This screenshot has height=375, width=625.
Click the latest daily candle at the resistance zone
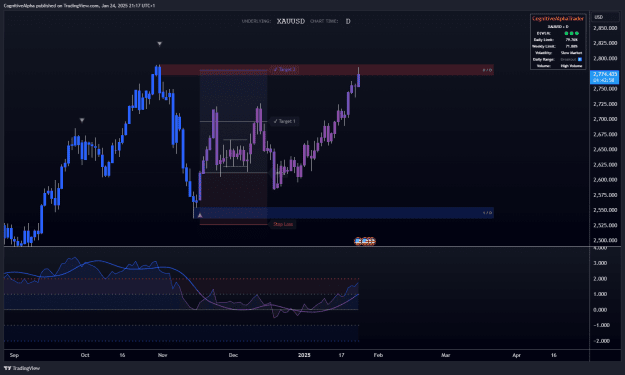point(359,77)
